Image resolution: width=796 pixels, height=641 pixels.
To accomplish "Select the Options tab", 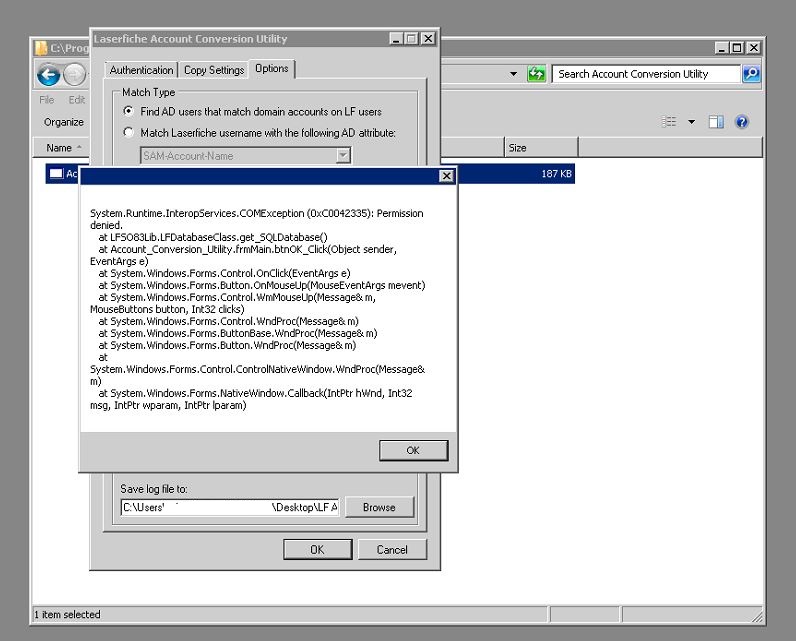I will point(272,69).
